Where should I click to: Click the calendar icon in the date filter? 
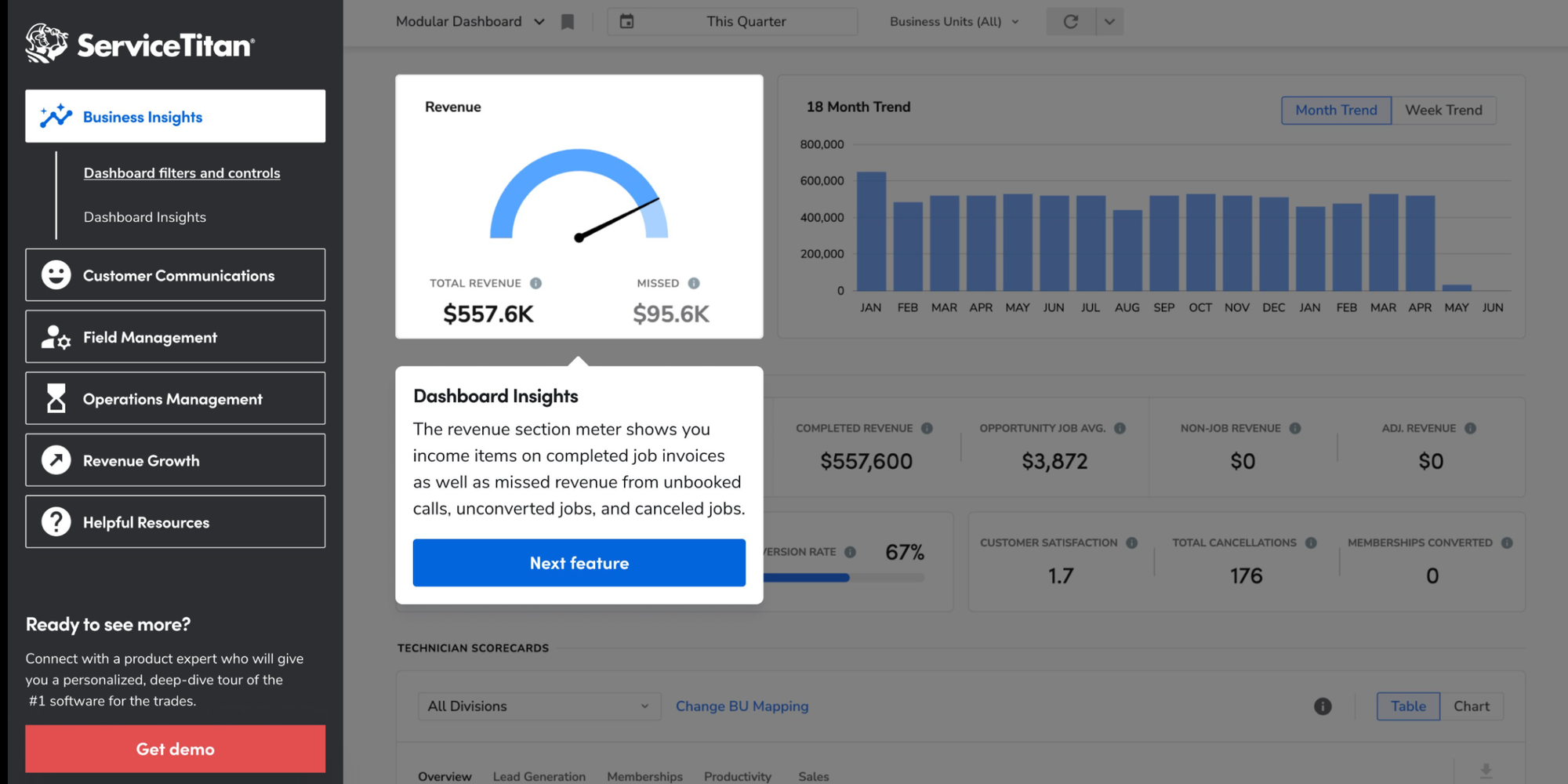tap(626, 21)
